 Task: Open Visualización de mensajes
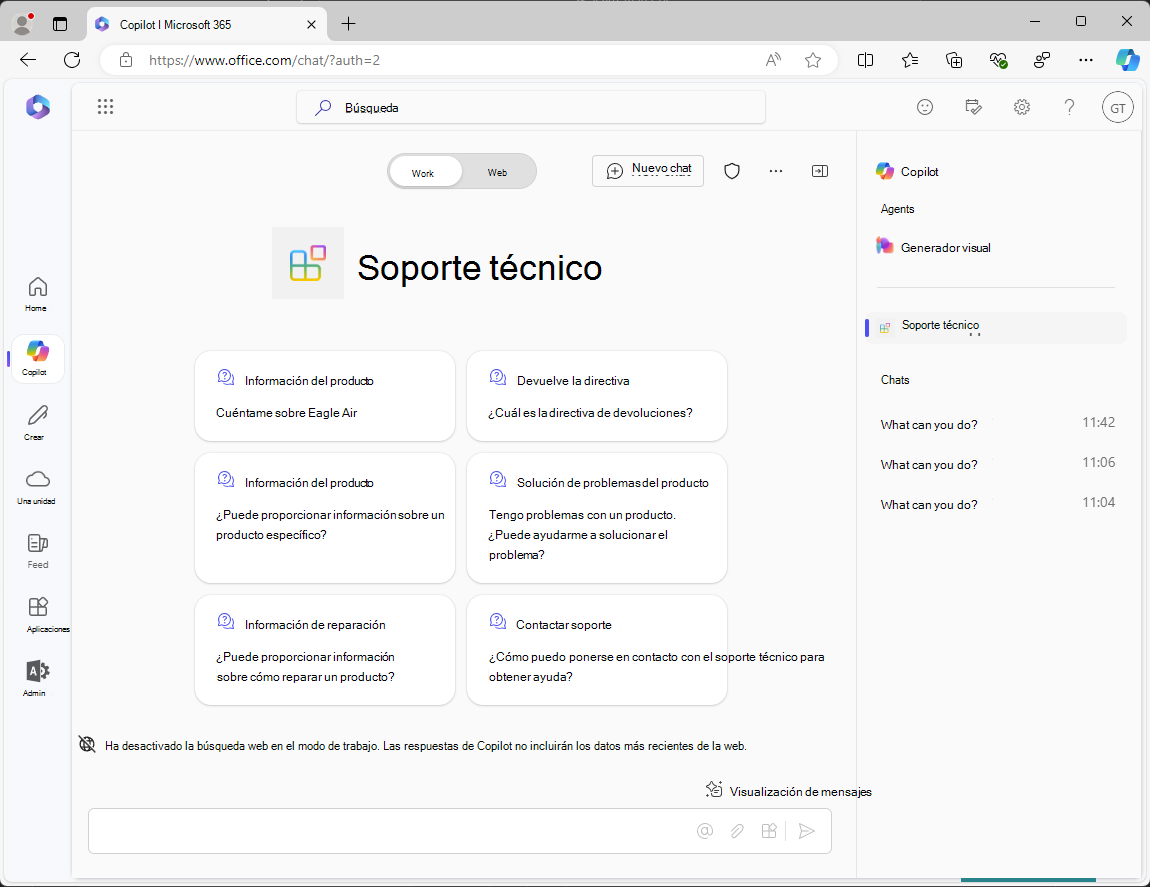(788, 791)
